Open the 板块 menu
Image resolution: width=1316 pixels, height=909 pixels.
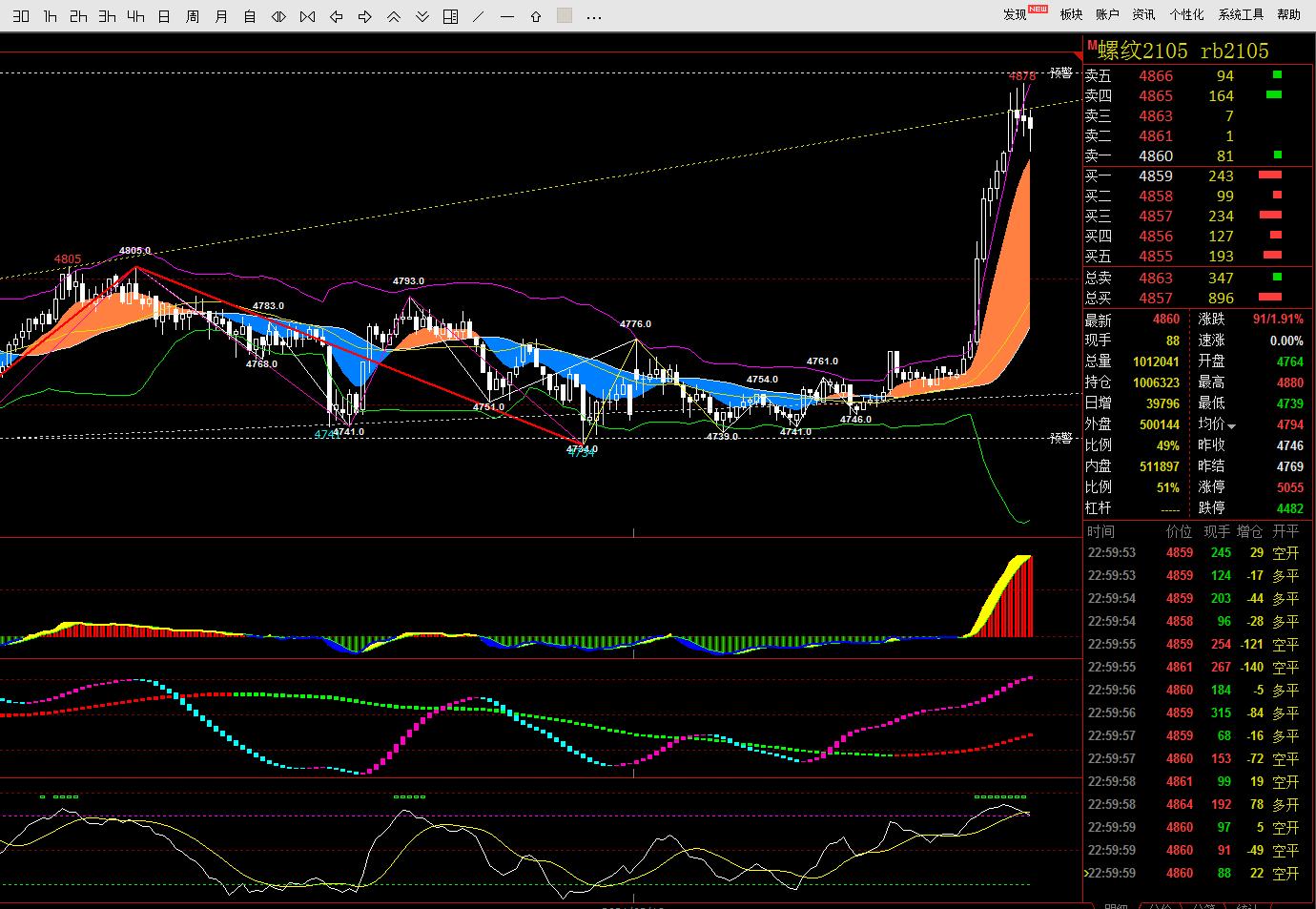click(x=1071, y=14)
